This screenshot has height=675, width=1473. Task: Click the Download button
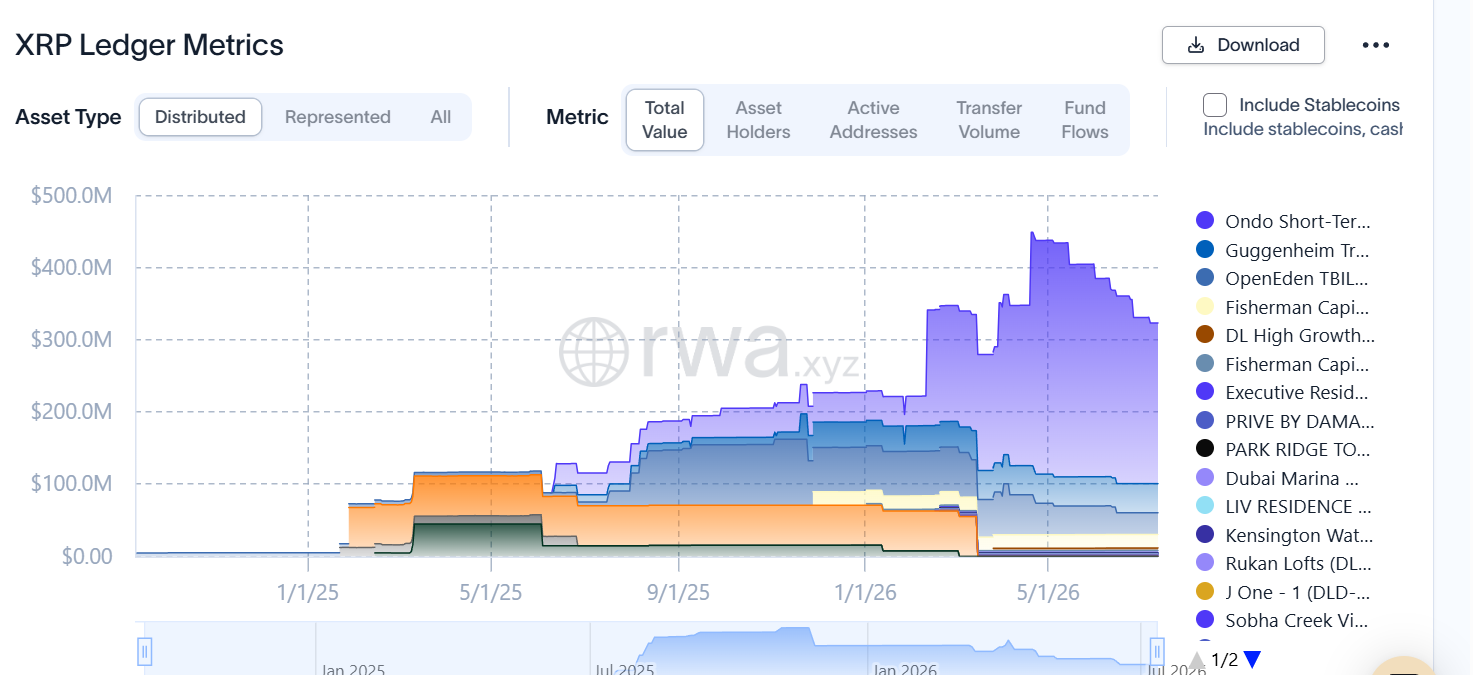(1243, 45)
